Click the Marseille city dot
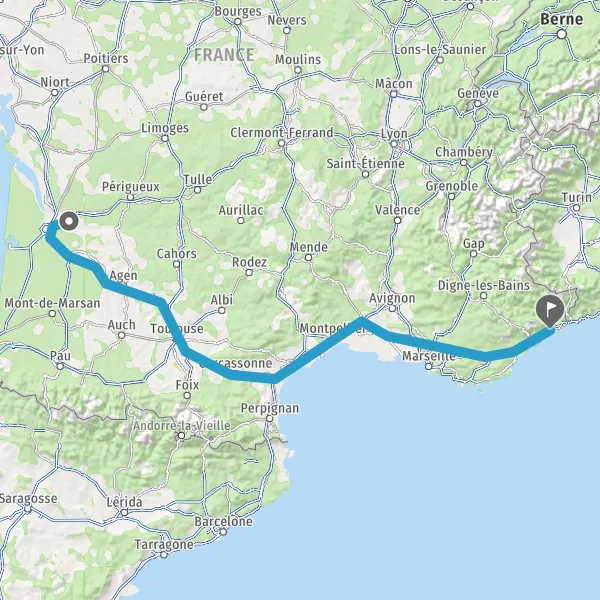600x600 pixels. pyautogui.click(x=429, y=366)
